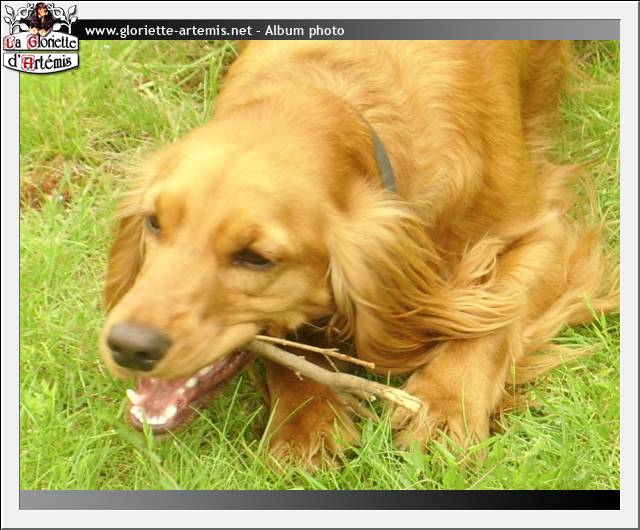640x530 pixels.
Task: Click the dog's open eye
Action: 251,259
